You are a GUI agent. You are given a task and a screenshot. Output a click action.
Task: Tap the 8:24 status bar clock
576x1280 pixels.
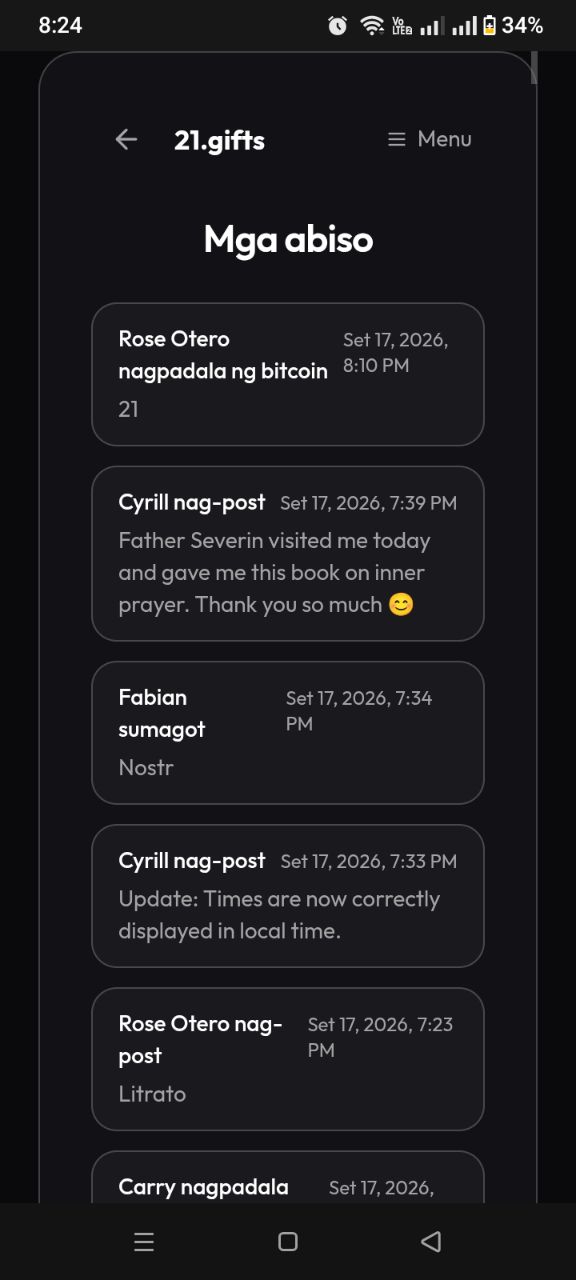[60, 26]
